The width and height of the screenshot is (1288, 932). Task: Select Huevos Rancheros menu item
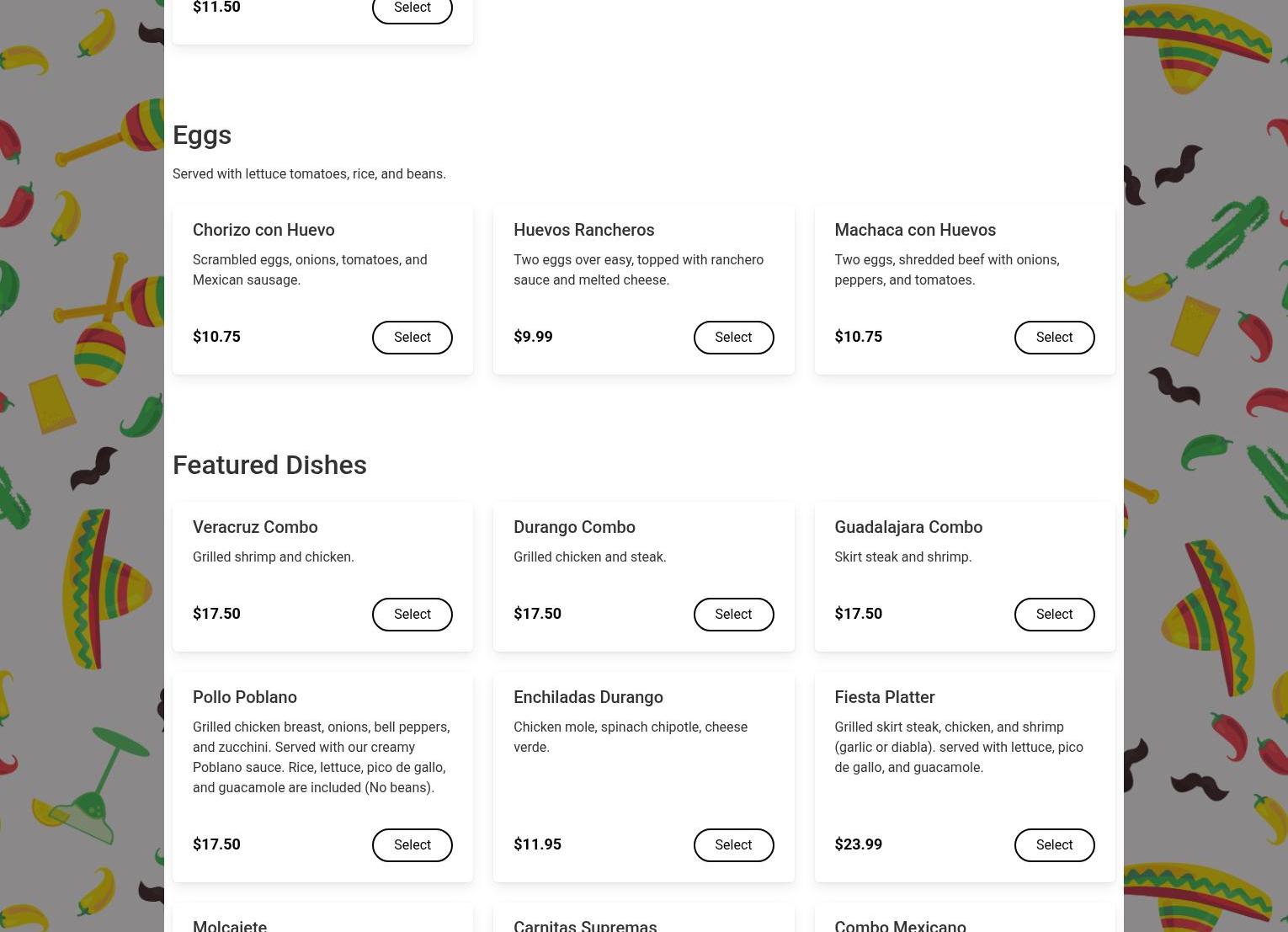click(x=733, y=338)
